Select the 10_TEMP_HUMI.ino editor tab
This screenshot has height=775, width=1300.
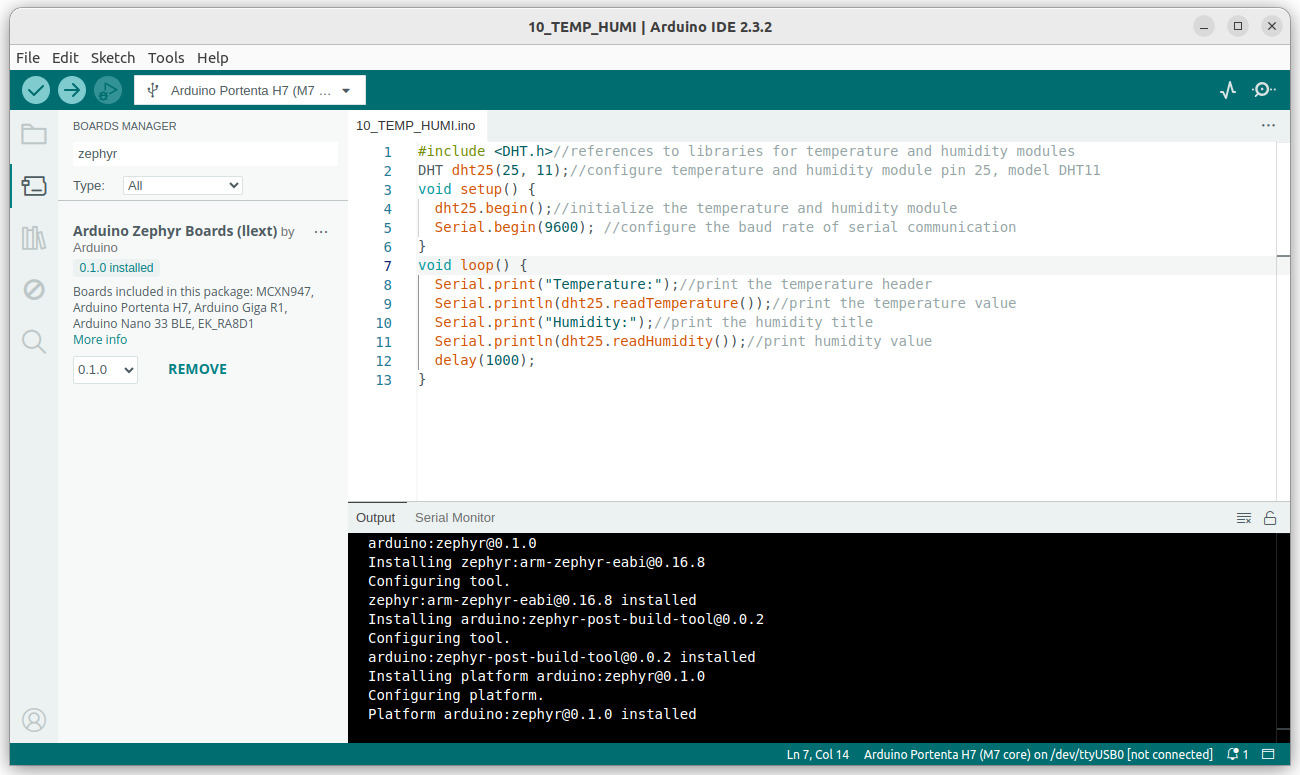pyautogui.click(x=416, y=126)
